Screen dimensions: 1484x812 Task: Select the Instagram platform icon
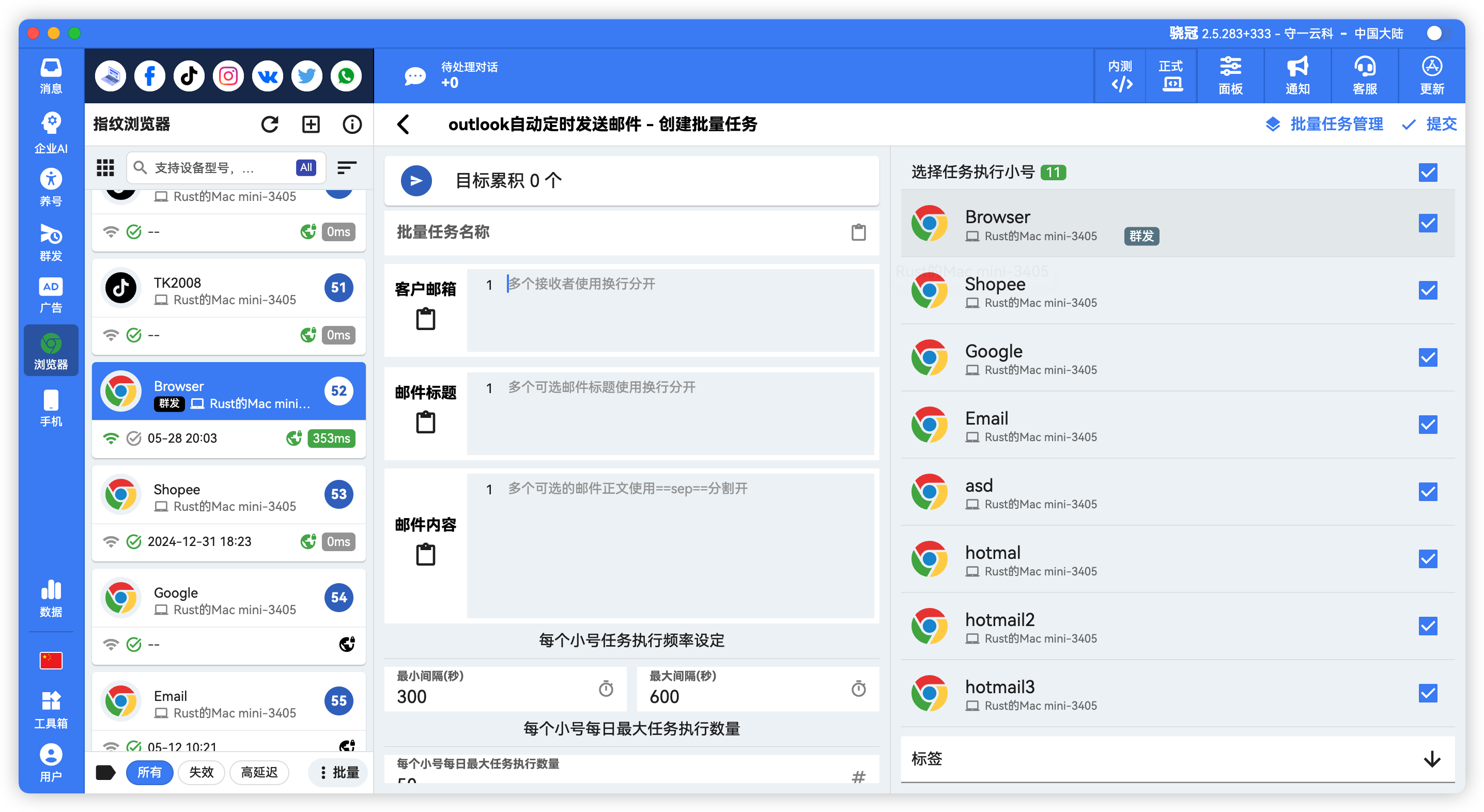[x=228, y=76]
